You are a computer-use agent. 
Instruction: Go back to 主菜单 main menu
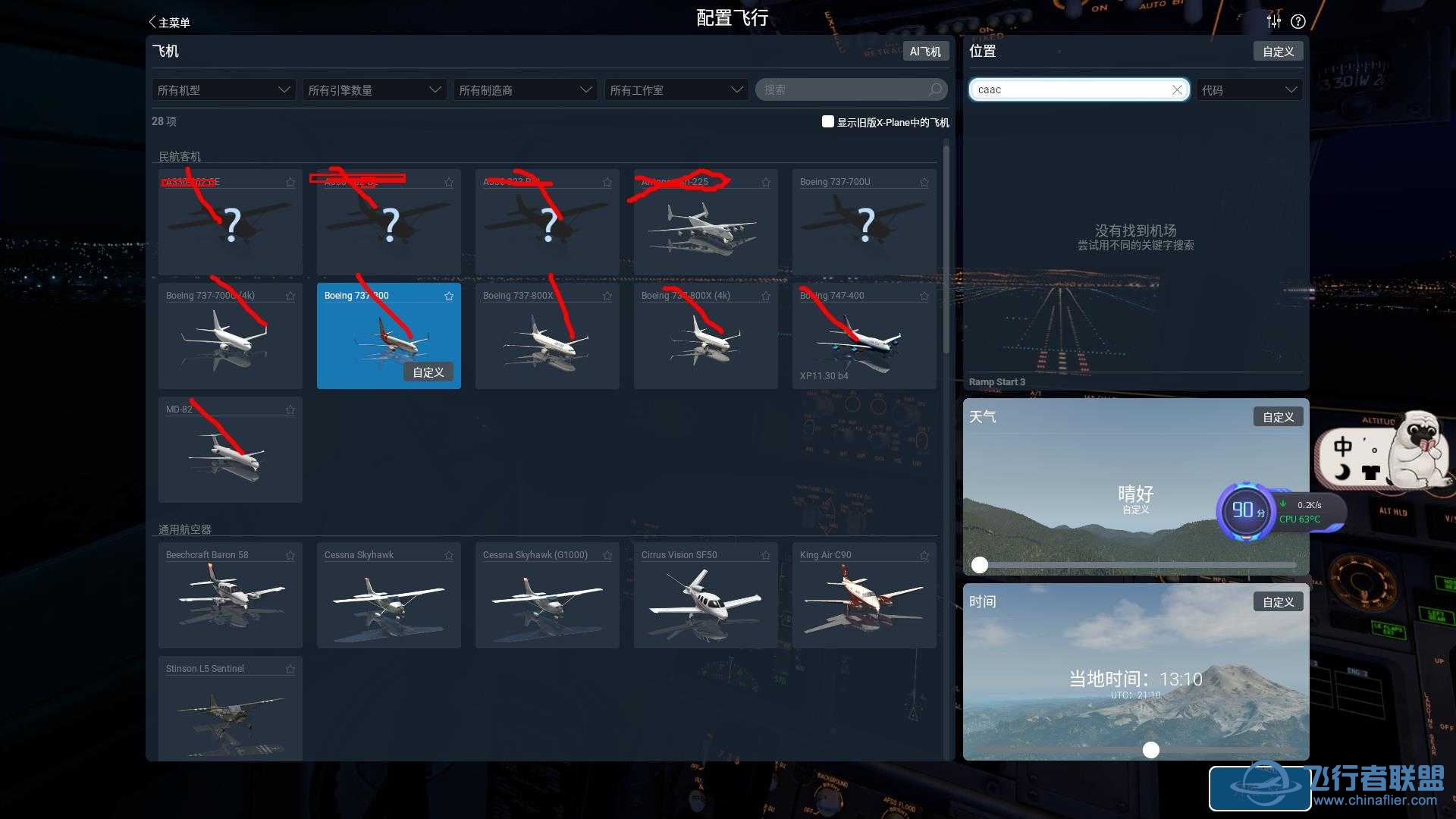(x=169, y=23)
